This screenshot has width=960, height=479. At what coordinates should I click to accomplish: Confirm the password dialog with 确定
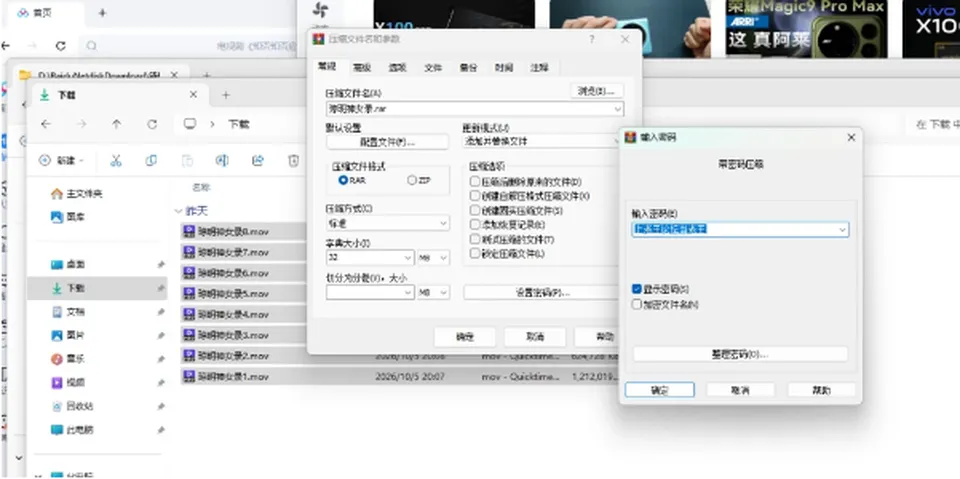coord(659,390)
